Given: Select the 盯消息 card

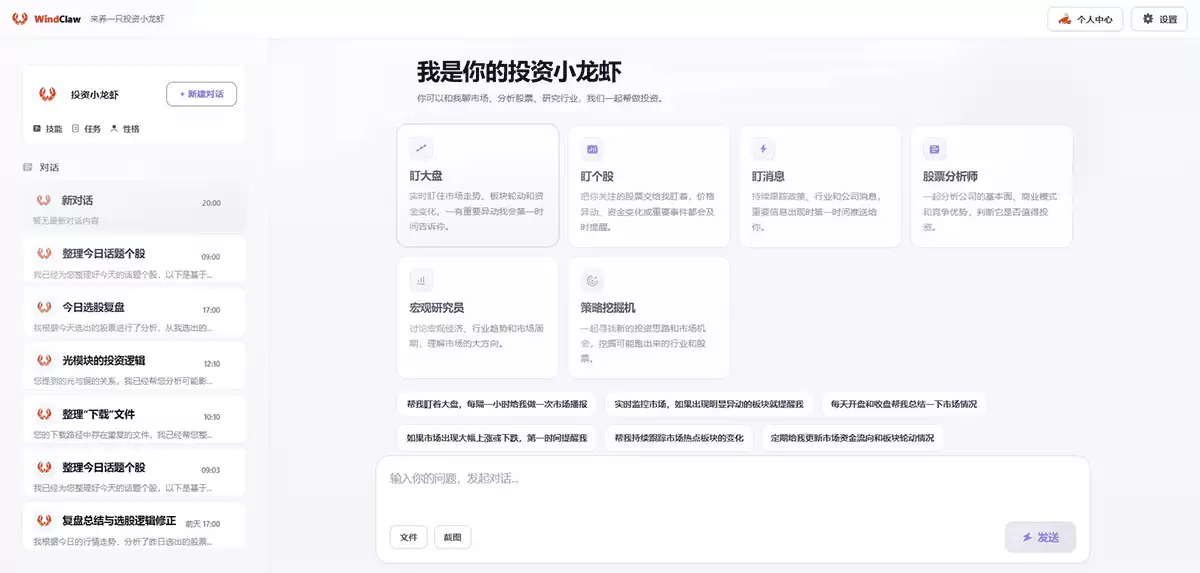Looking at the screenshot, I should point(820,185).
